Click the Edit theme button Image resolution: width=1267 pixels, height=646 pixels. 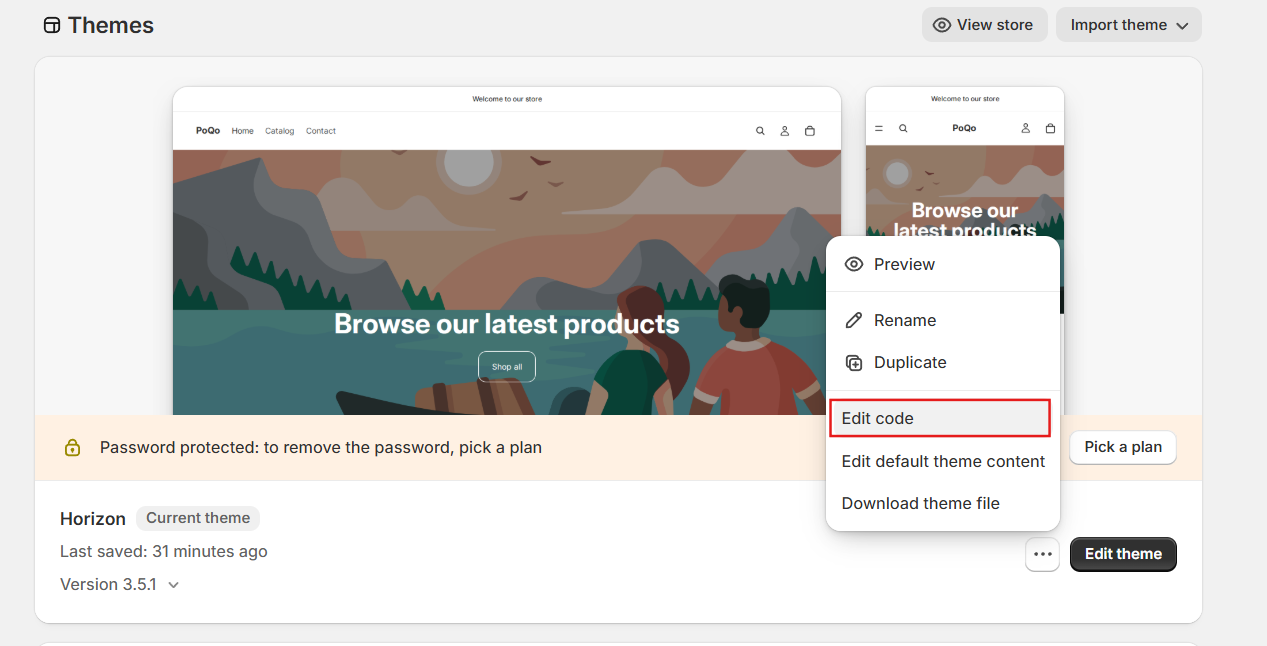[x=1123, y=554]
